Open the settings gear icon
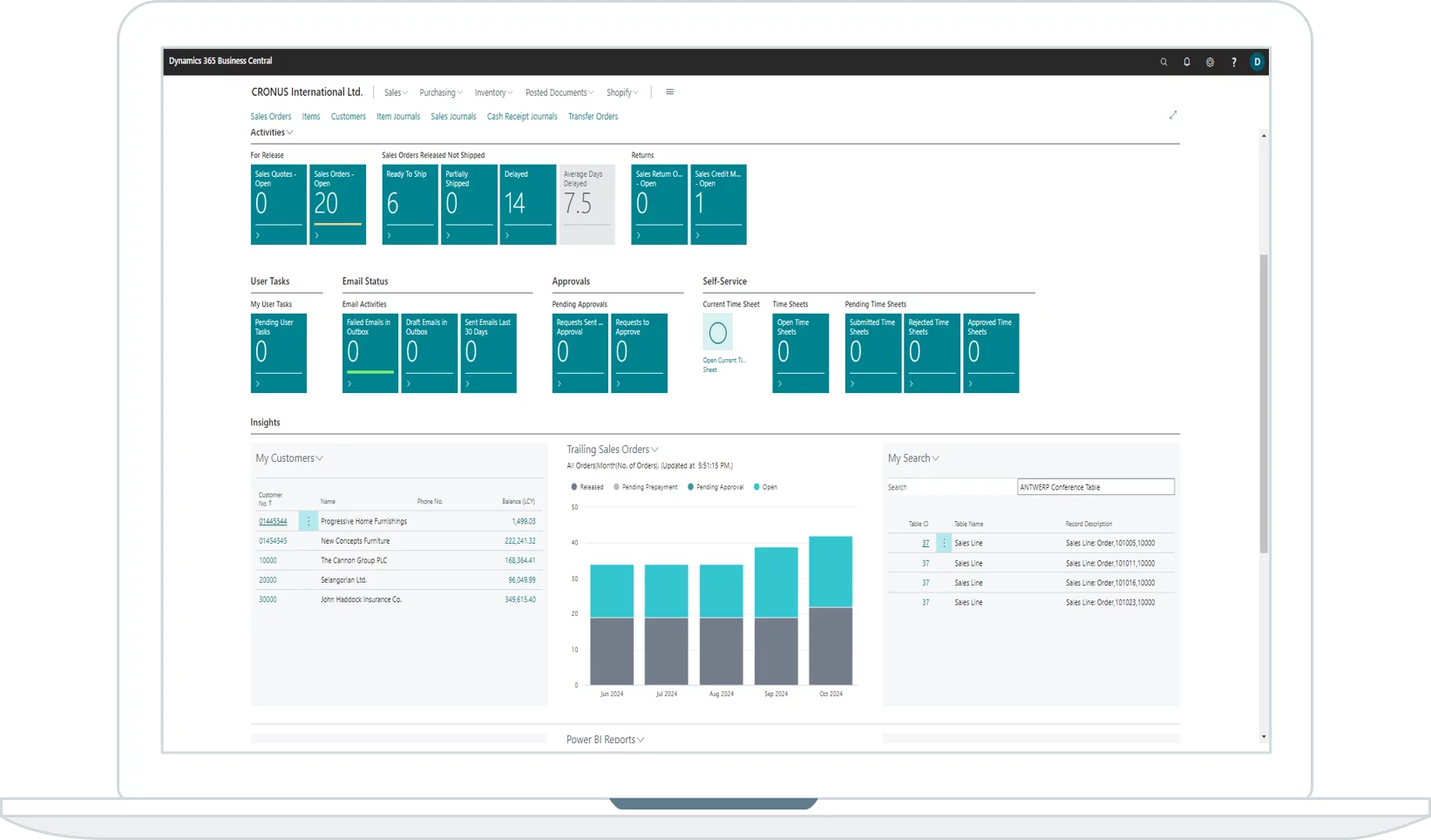The height and width of the screenshot is (840, 1431). pyautogui.click(x=1210, y=62)
